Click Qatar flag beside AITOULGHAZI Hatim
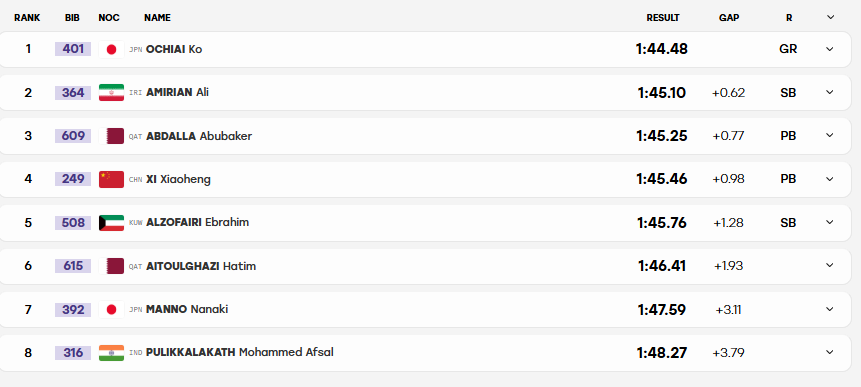This screenshot has width=861, height=387. pyautogui.click(x=111, y=266)
